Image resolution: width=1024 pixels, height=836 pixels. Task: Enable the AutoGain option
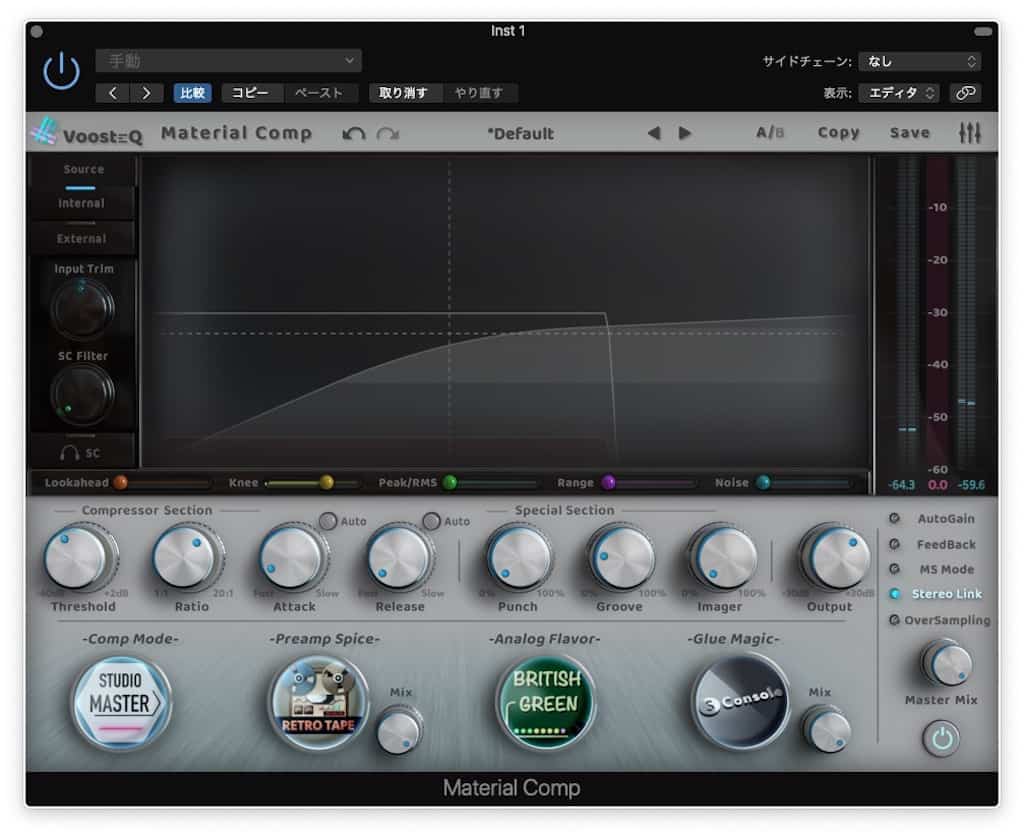[894, 519]
